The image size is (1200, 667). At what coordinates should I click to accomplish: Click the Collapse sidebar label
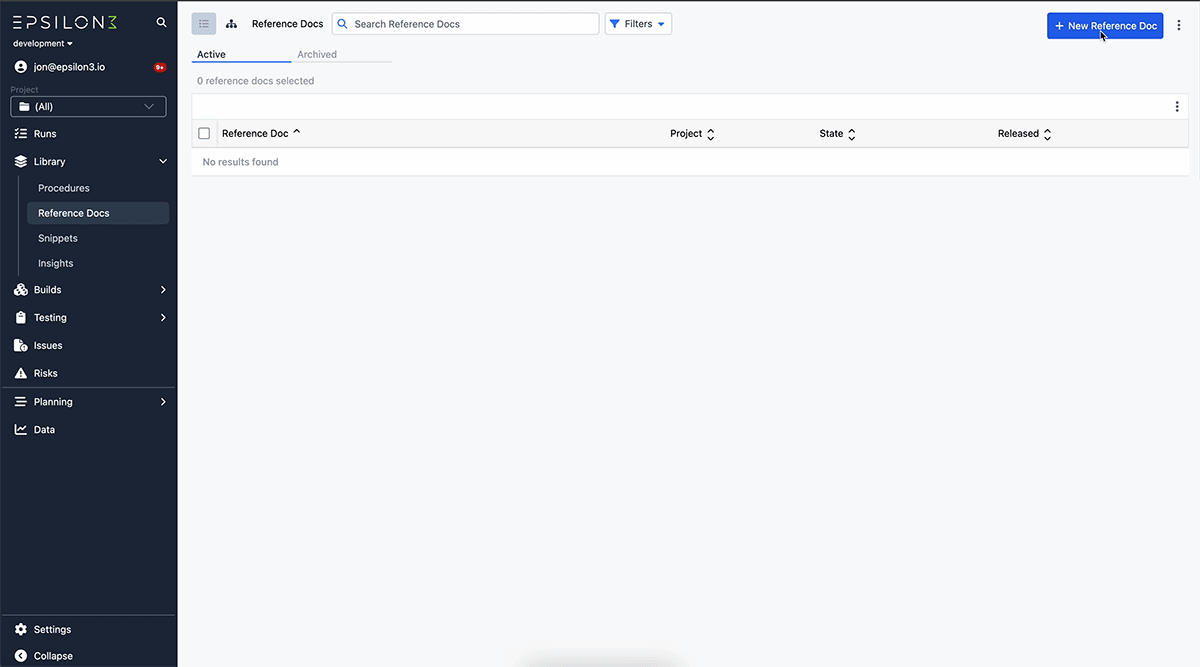(53, 656)
